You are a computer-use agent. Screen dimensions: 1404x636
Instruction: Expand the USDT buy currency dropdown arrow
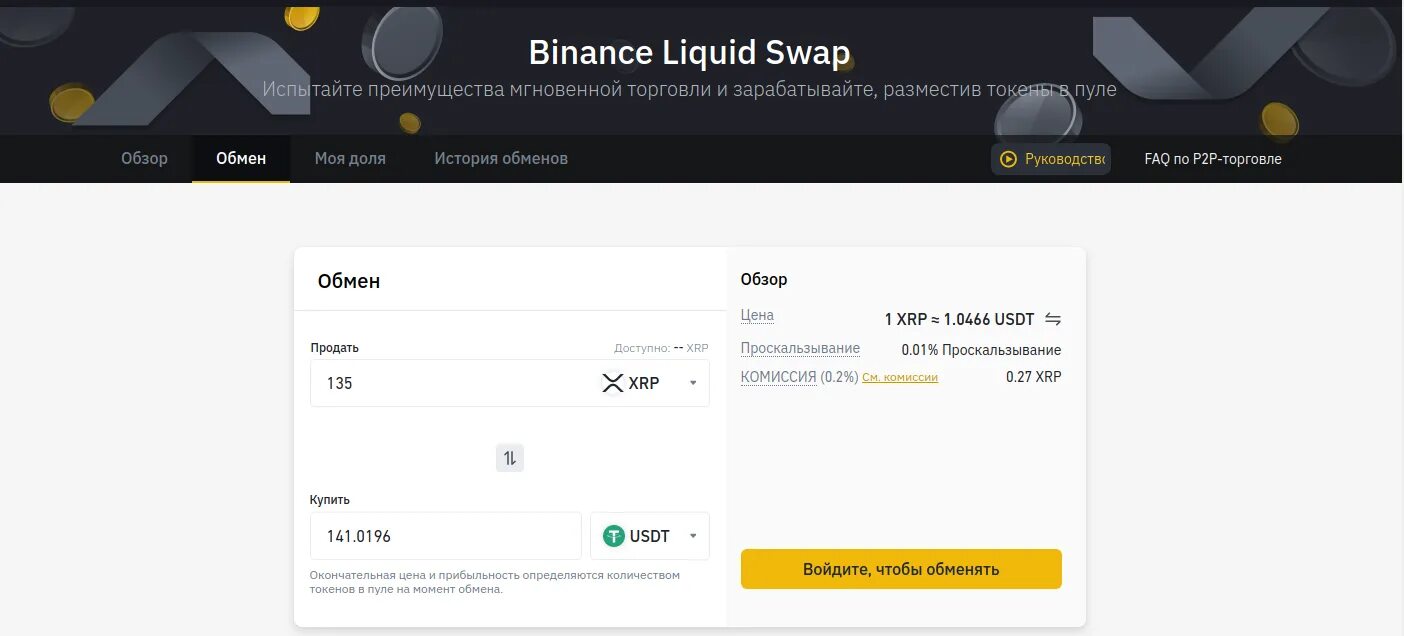(693, 536)
